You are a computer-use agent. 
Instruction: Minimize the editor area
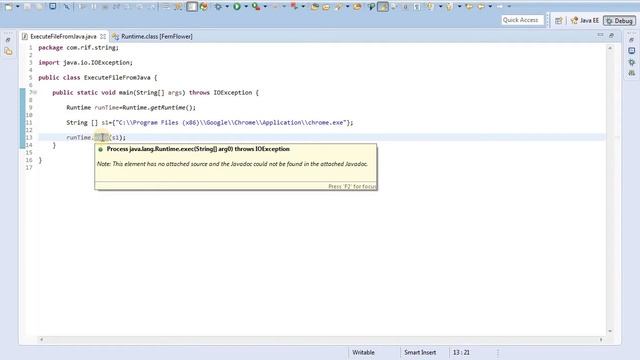tap(600, 35)
